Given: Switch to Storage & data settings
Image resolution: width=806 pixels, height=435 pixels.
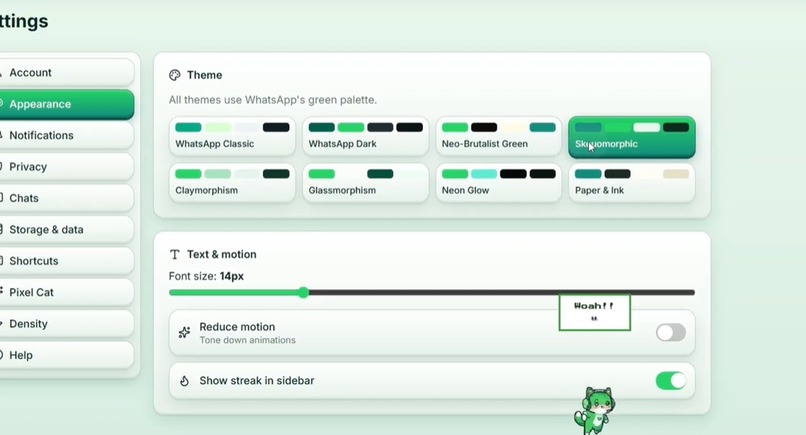Looking at the screenshot, I should tap(66, 229).
